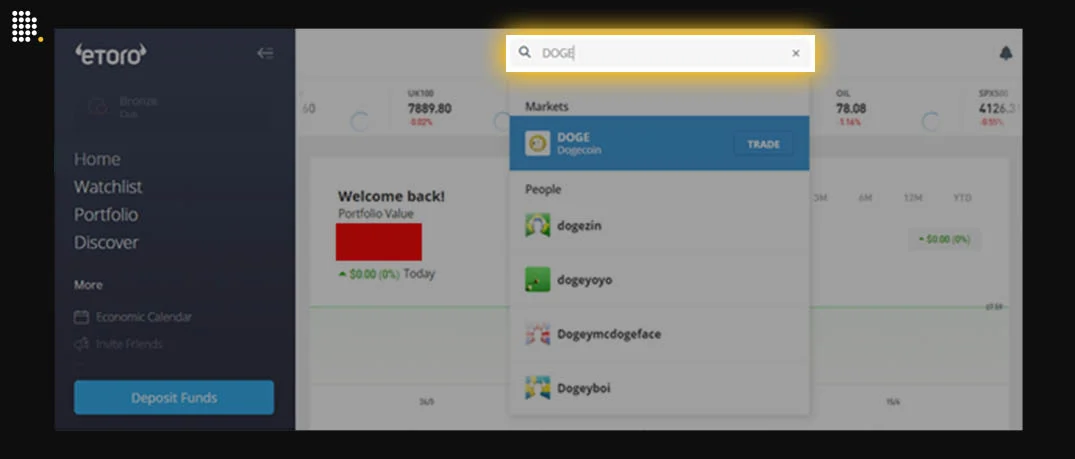This screenshot has height=459, width=1075.
Task: Open the dogeyoyo profile
Action: 659,279
